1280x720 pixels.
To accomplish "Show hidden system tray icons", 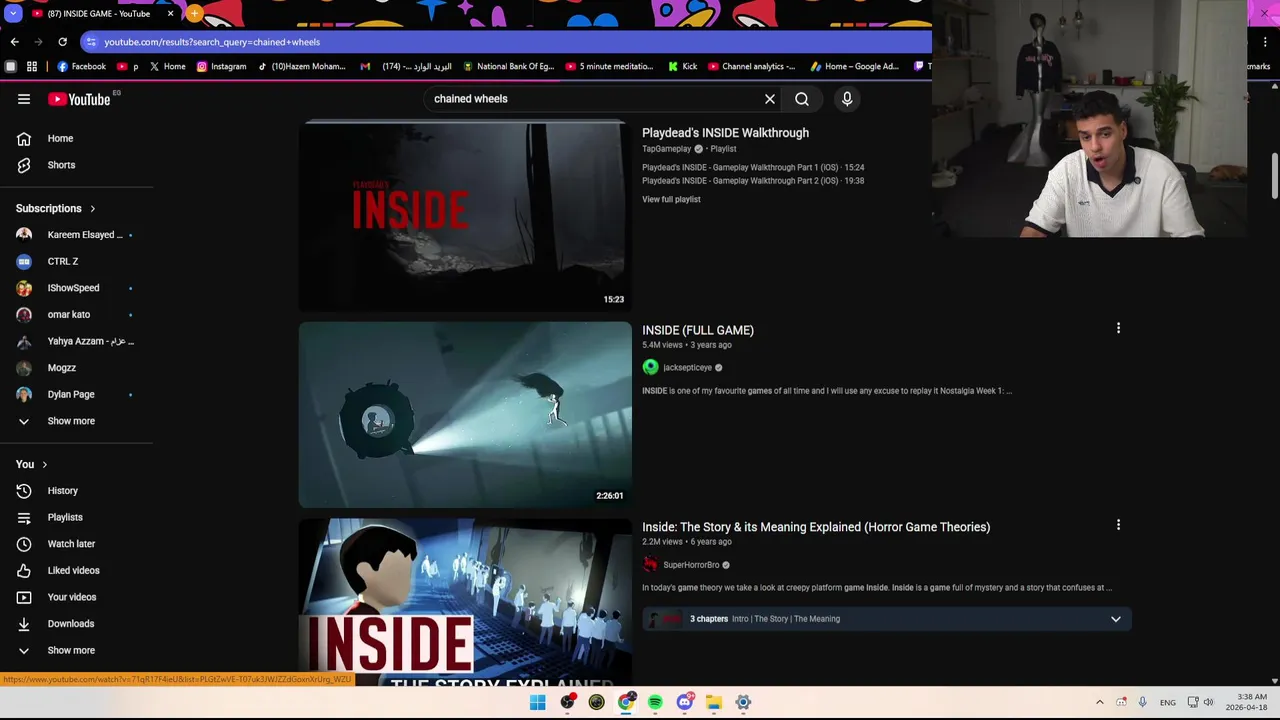I will point(1100,702).
